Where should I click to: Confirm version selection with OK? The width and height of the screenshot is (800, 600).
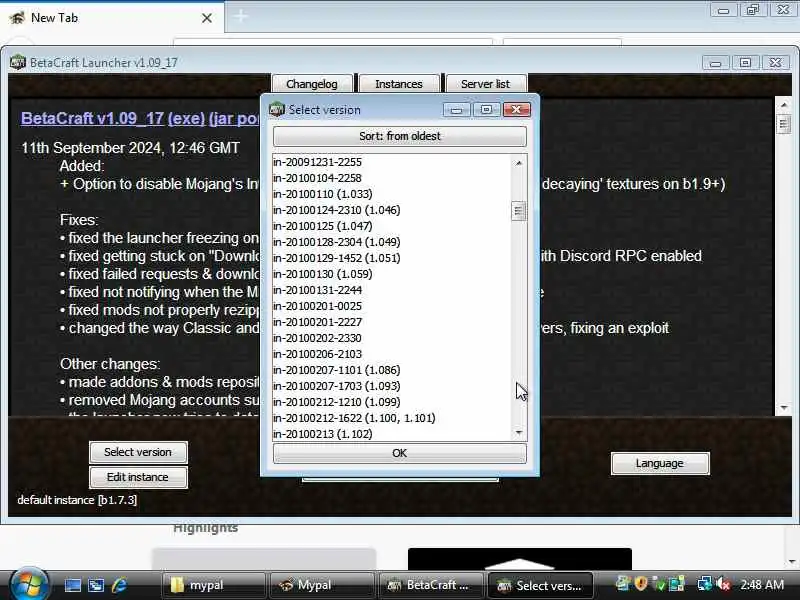(399, 453)
